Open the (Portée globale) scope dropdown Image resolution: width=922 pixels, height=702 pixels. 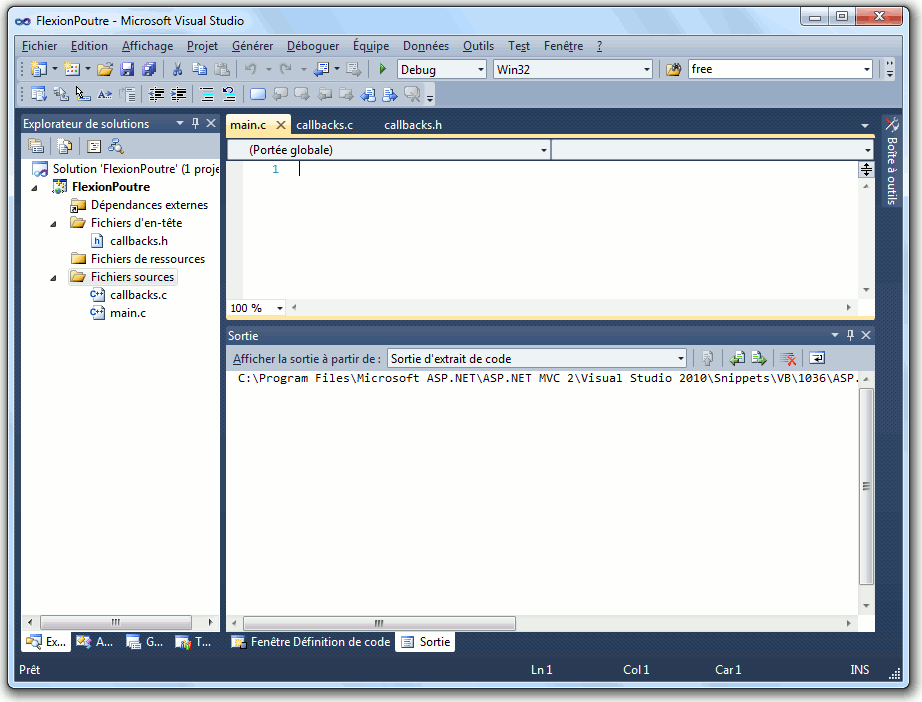544,150
